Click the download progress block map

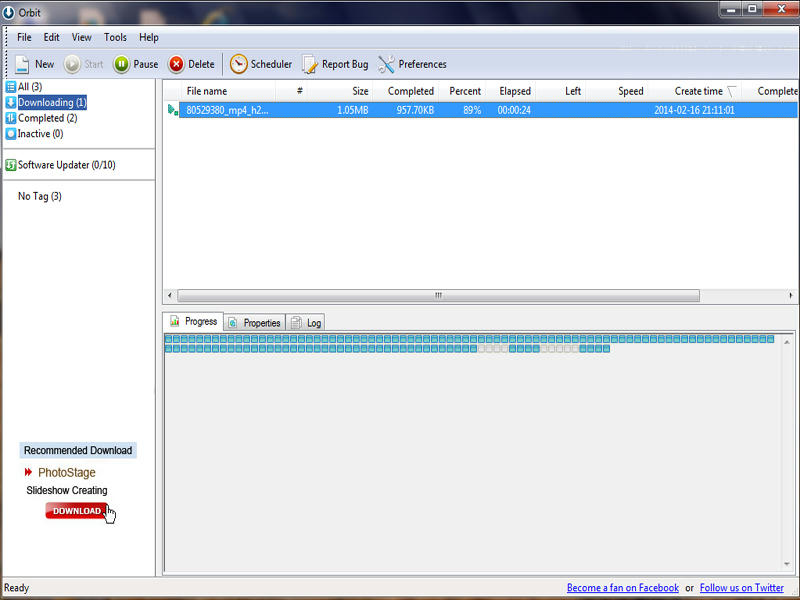tap(469, 344)
